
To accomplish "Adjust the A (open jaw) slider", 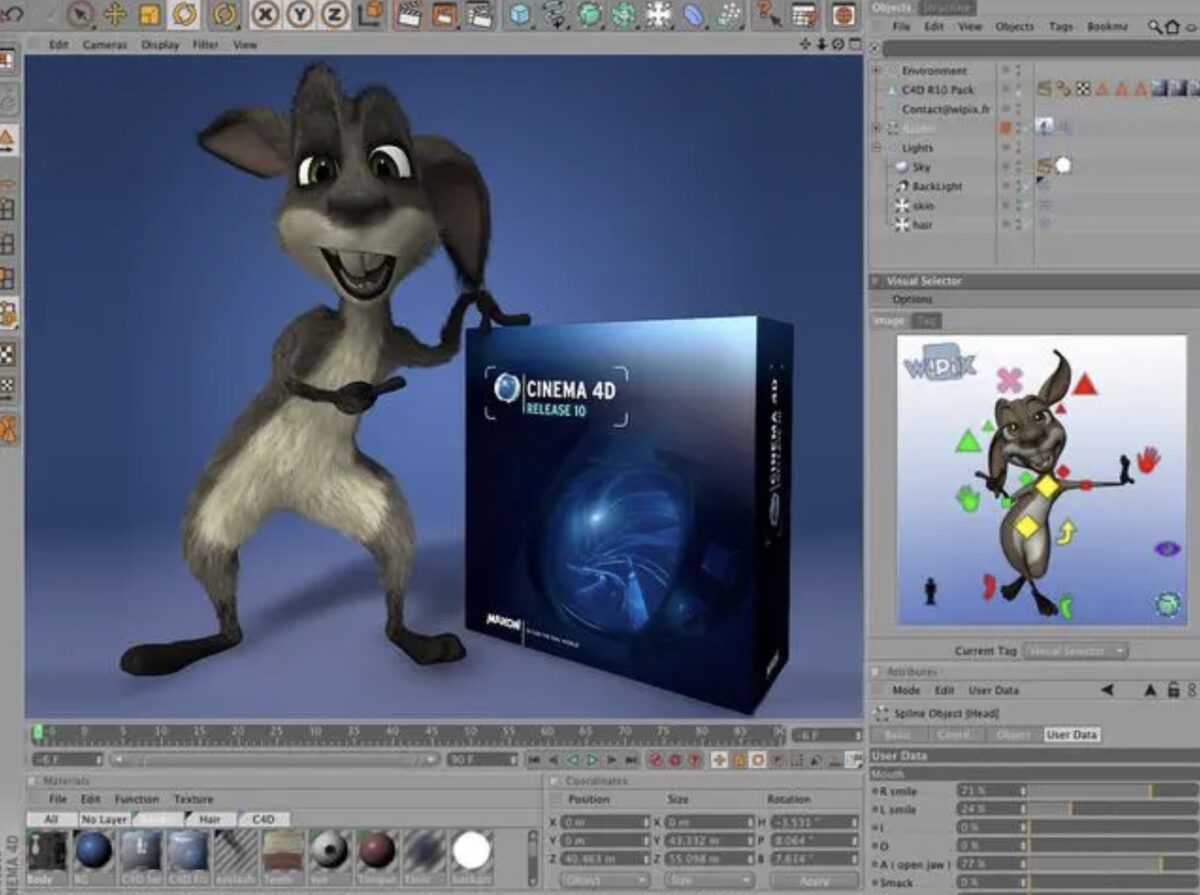I will (1111, 863).
